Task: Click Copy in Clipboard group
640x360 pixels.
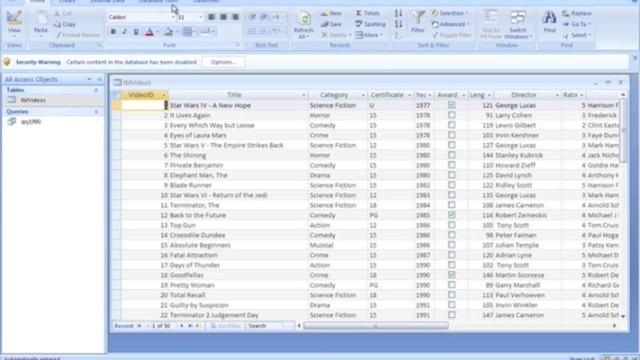Action: point(65,24)
